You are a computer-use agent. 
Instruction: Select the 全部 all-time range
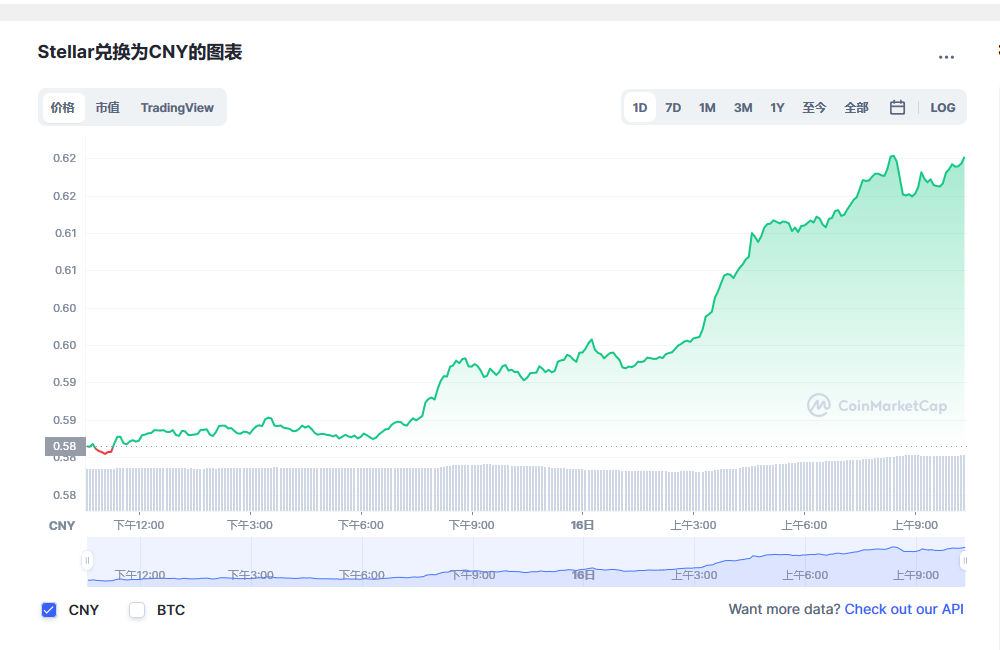click(857, 107)
